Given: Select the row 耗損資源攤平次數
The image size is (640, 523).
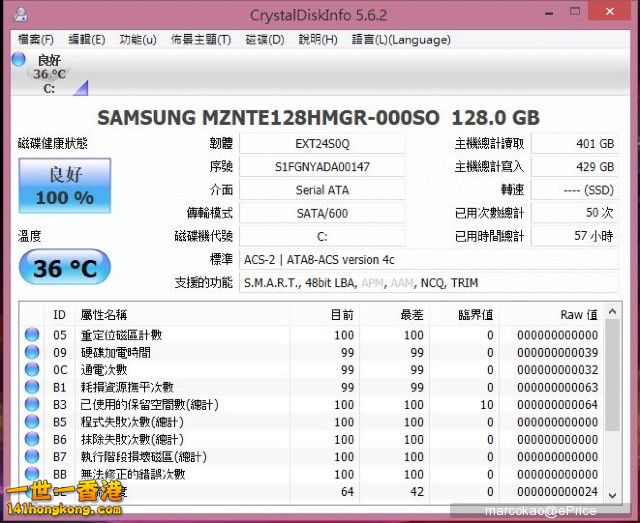Looking at the screenshot, I should click(312, 387).
